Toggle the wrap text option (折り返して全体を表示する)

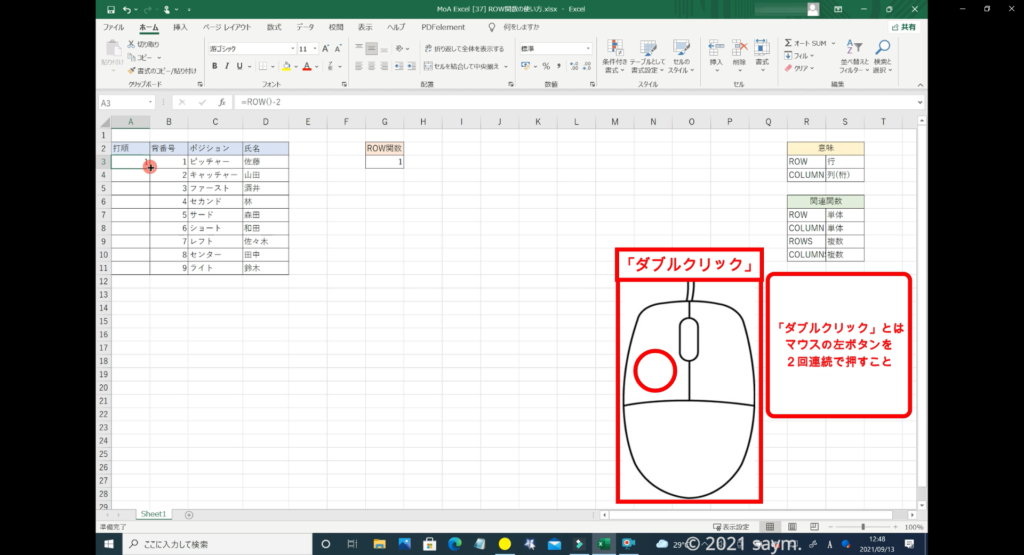coord(463,48)
